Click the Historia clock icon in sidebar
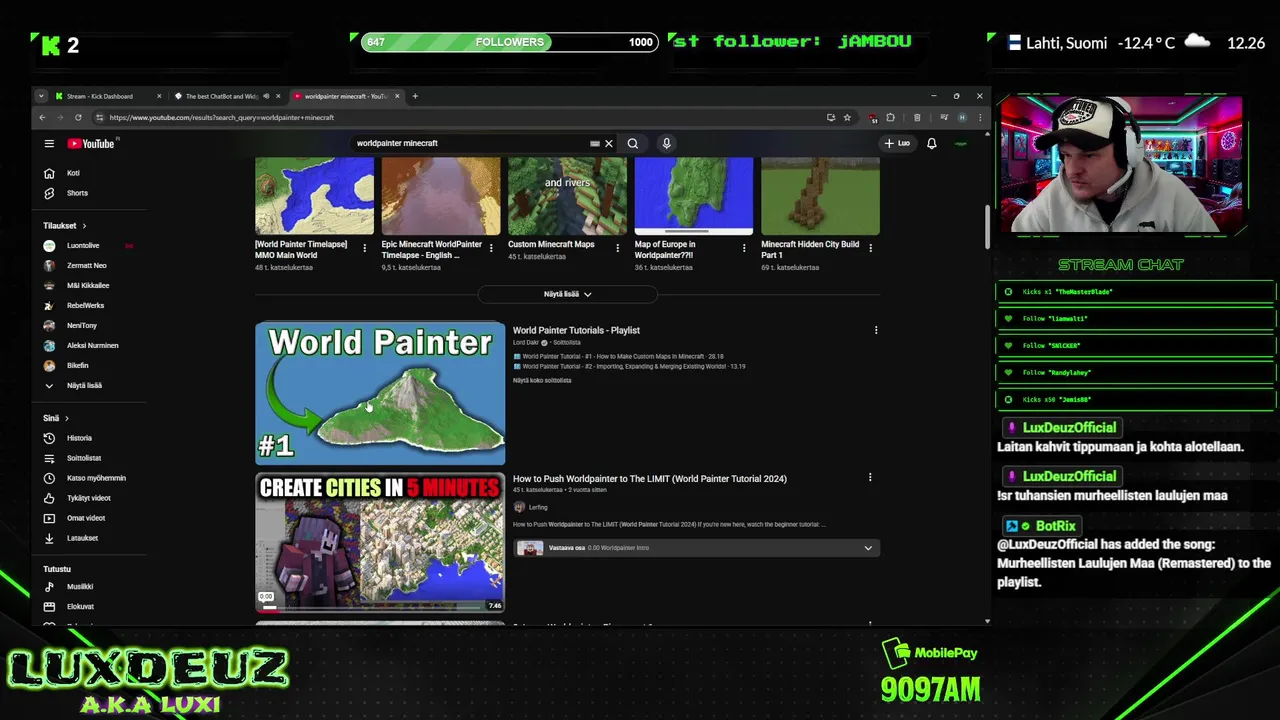The height and width of the screenshot is (720, 1280). (x=49, y=438)
